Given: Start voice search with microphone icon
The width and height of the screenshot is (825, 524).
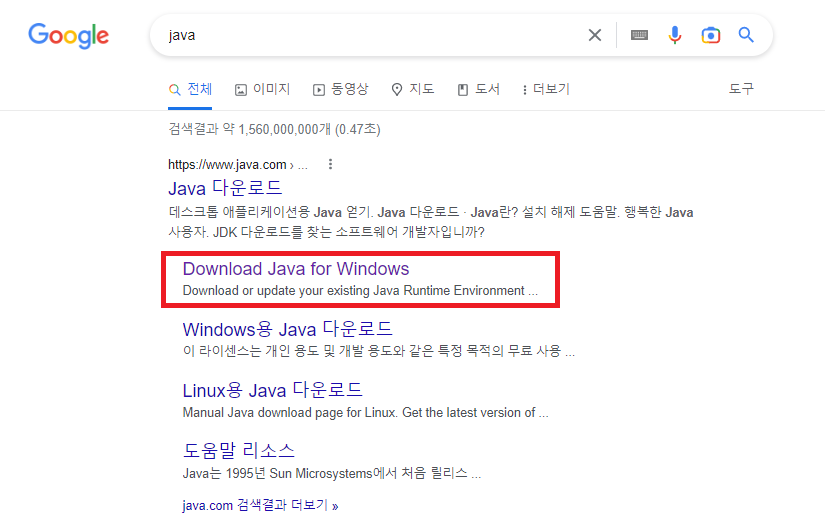Looking at the screenshot, I should click(675, 35).
